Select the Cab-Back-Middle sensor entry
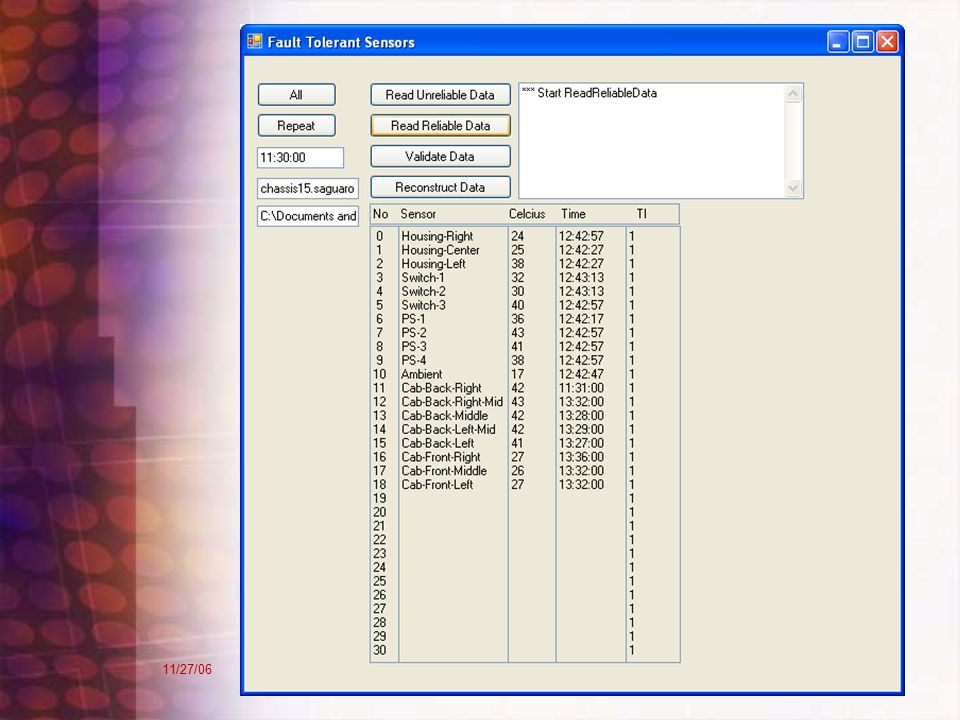Image resolution: width=960 pixels, height=720 pixels. tap(444, 416)
